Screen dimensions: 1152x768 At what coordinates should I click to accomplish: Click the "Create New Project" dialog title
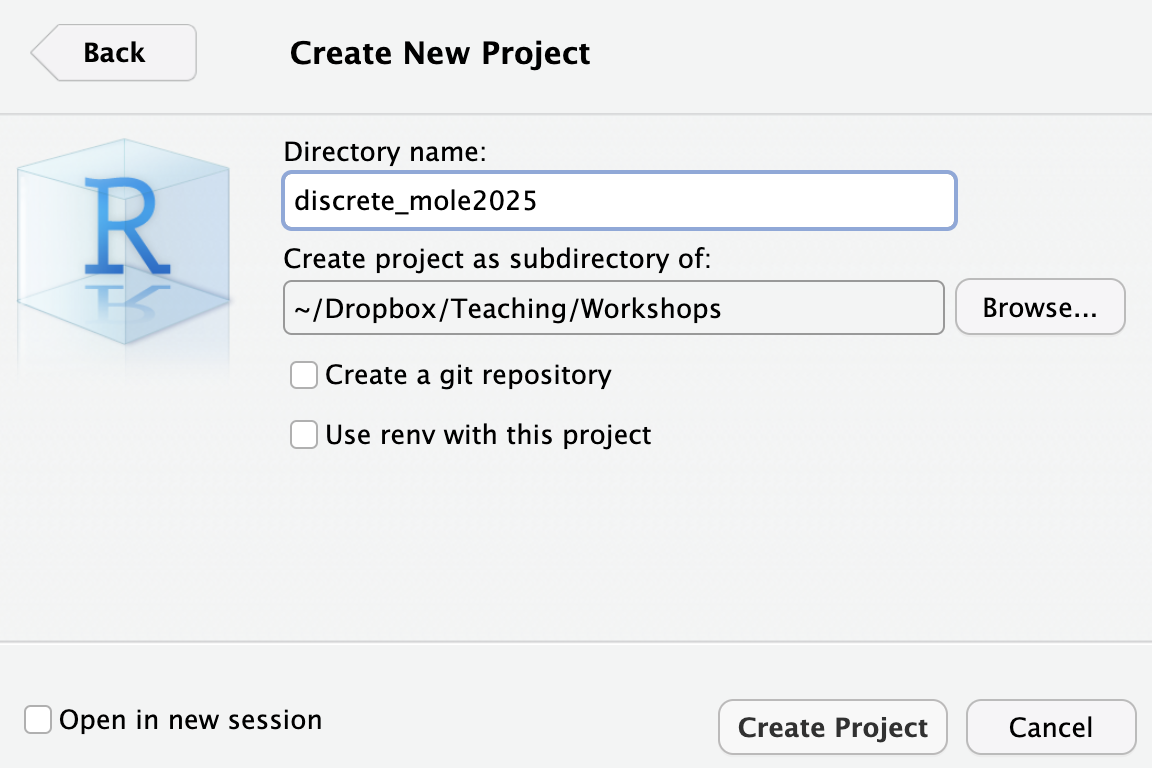coord(440,53)
